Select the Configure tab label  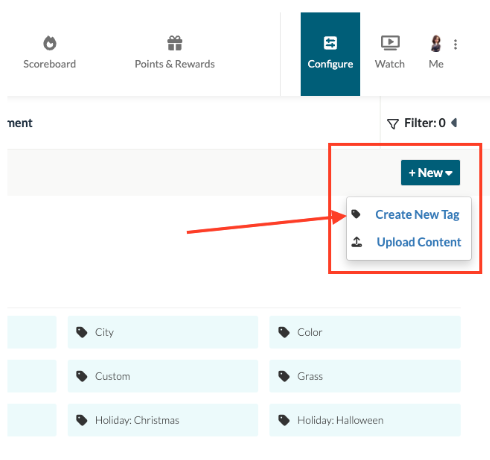[330, 64]
